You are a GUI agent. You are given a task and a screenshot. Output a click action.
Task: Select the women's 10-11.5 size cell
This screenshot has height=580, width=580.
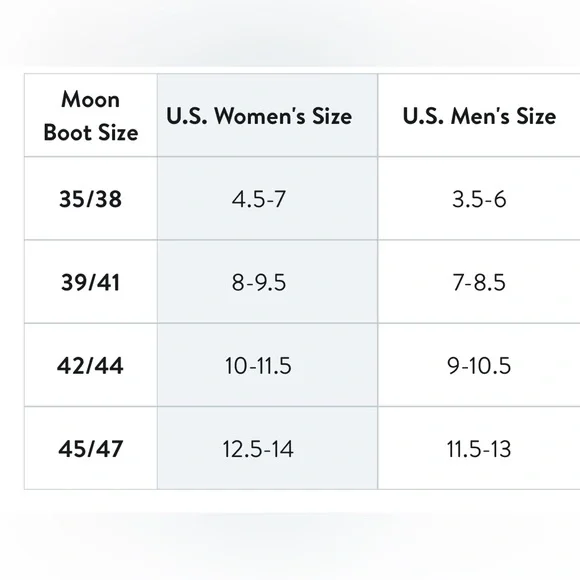[267, 365]
